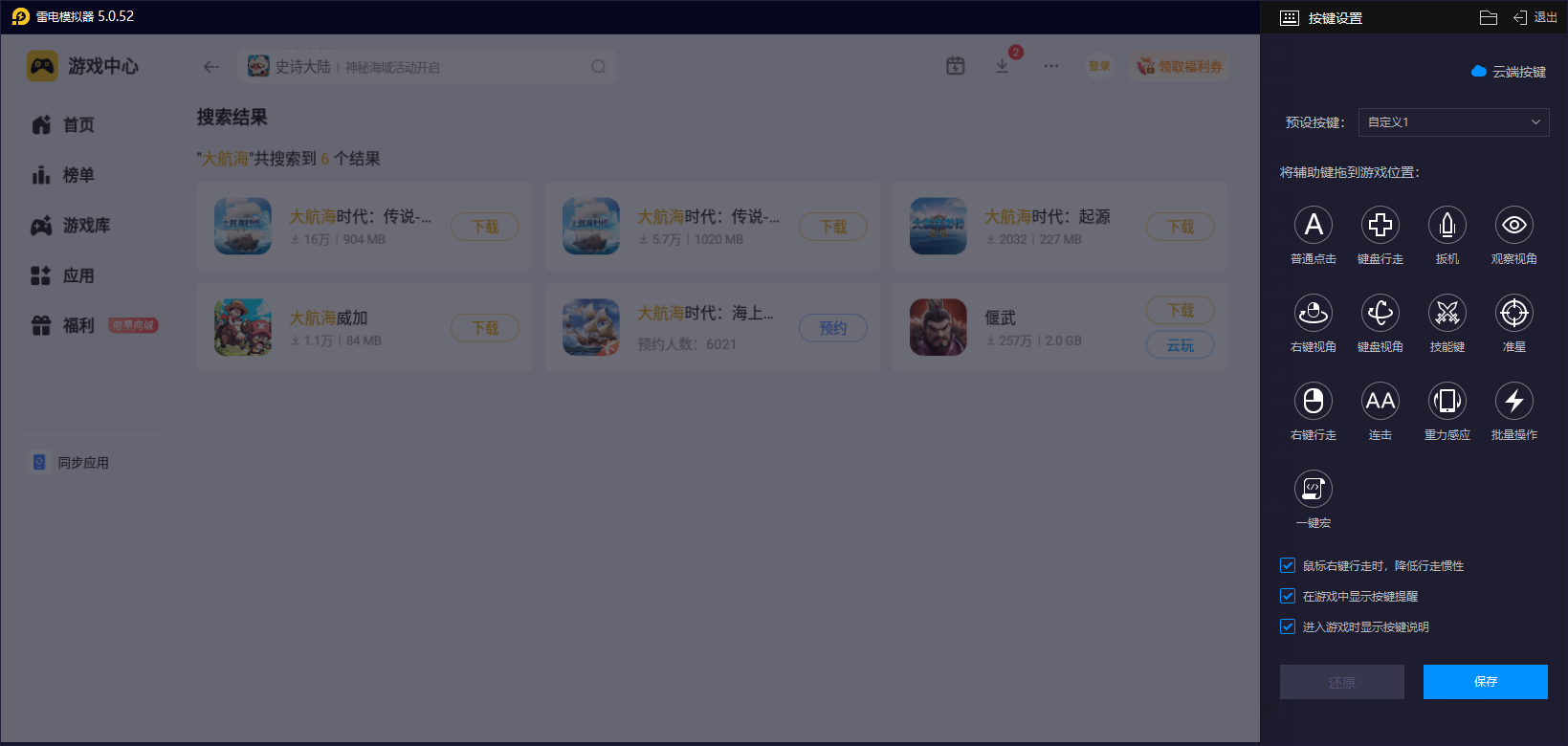Click the 电竞商城 badge beside 福利

tap(133, 325)
